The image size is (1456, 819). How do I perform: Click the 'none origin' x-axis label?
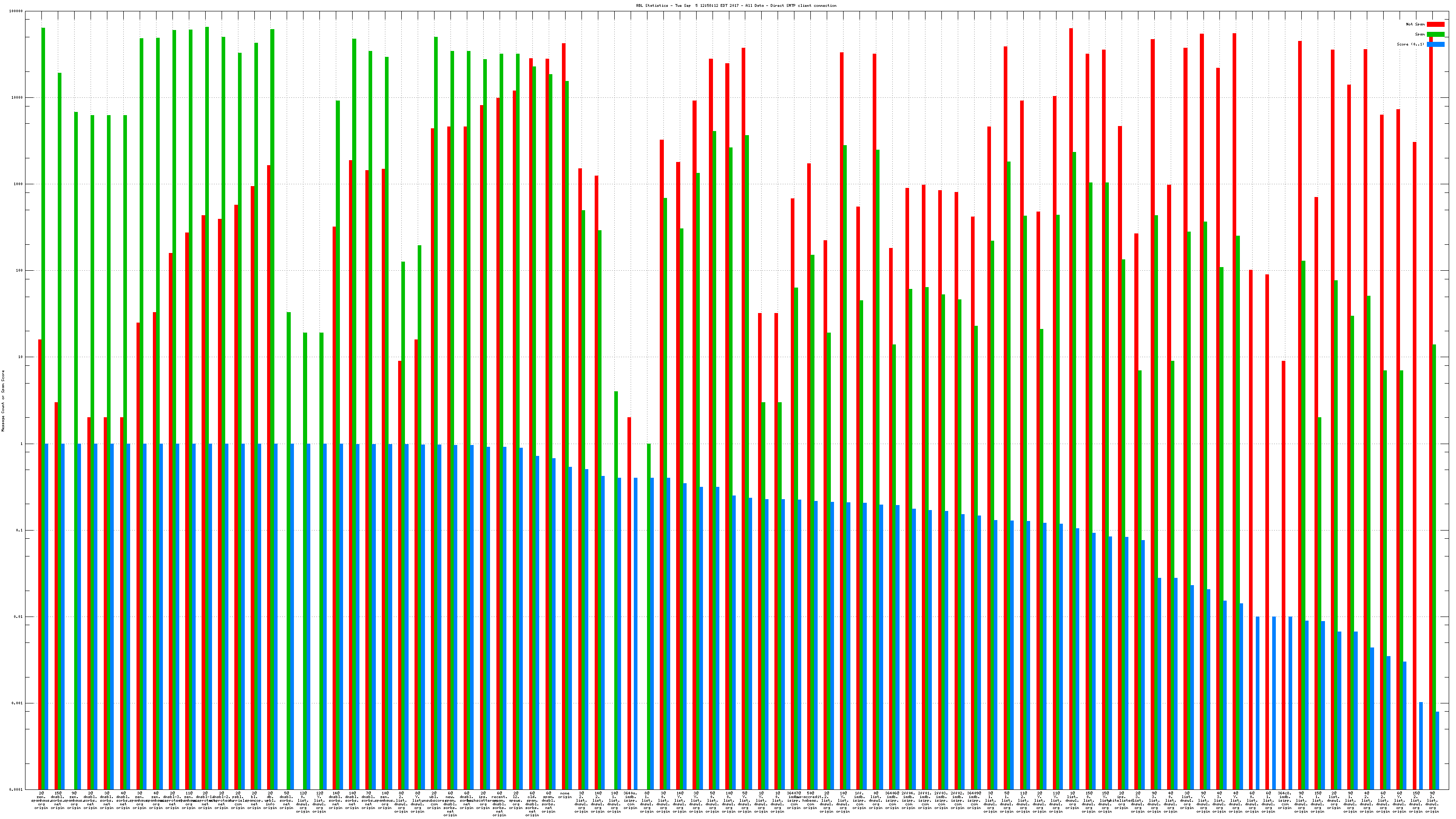(x=565, y=795)
